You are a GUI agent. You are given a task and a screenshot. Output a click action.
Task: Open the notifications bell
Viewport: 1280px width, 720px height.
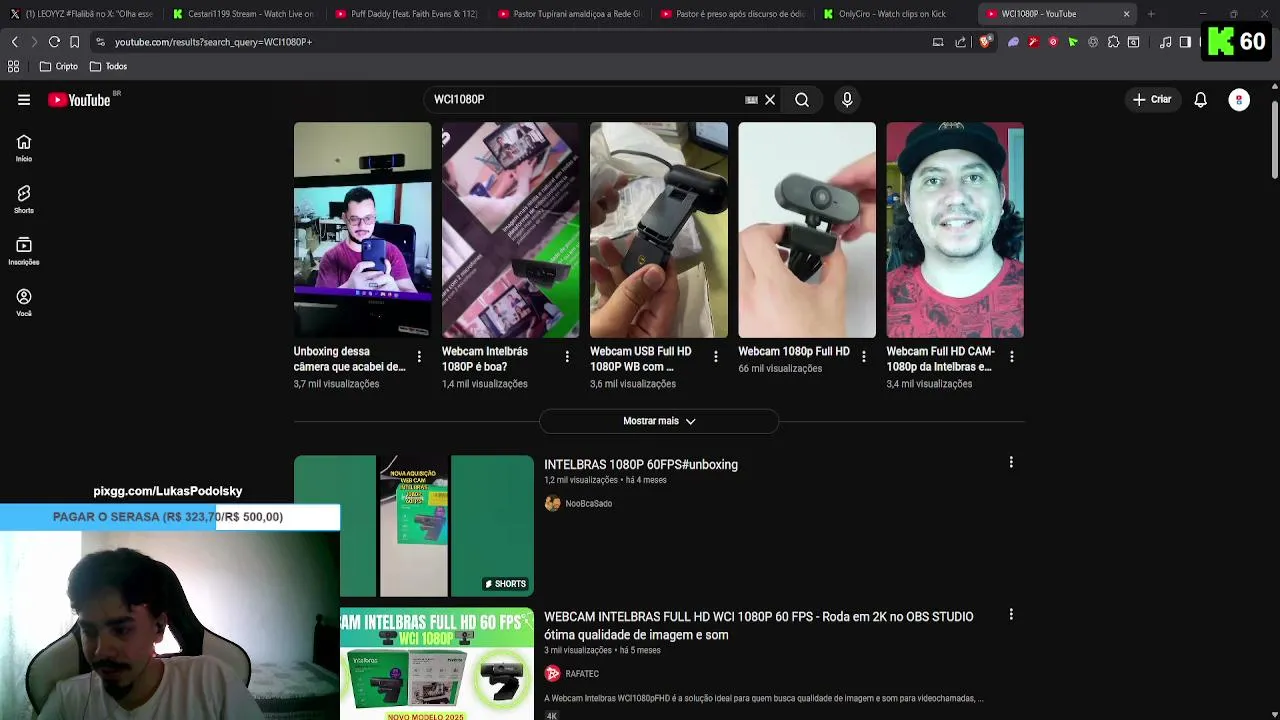click(1200, 100)
